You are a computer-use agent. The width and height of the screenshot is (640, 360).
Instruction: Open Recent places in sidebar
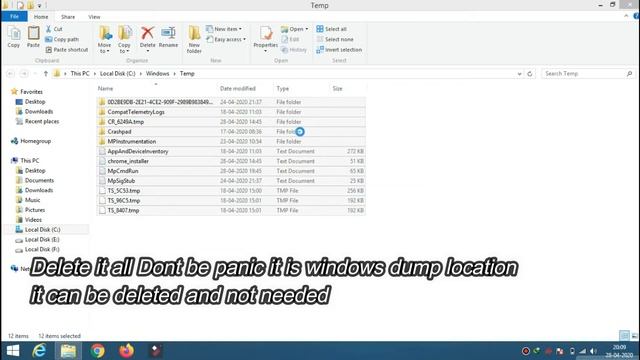pyautogui.click(x=42, y=121)
